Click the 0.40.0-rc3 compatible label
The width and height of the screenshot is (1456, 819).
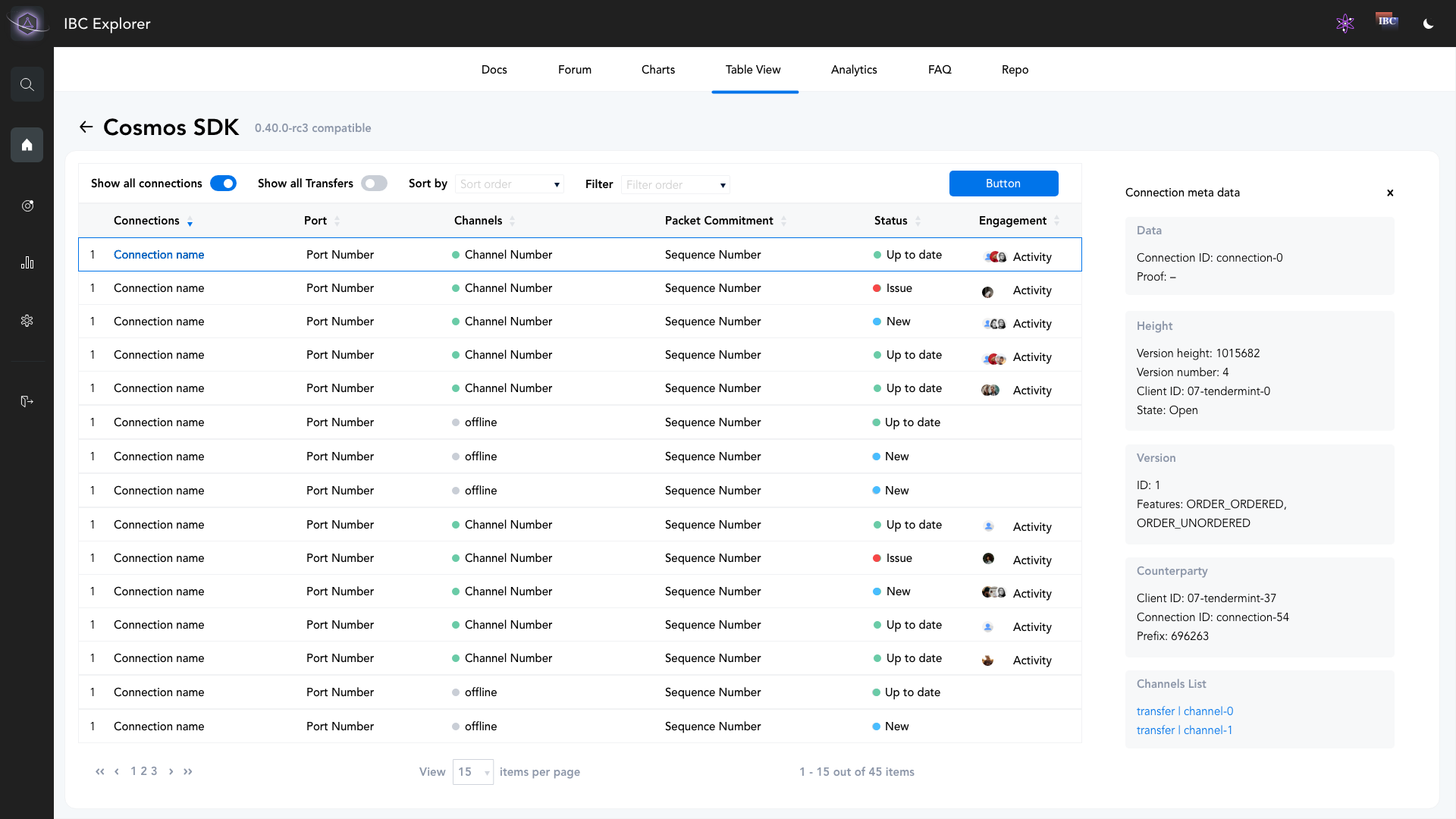[312, 128]
